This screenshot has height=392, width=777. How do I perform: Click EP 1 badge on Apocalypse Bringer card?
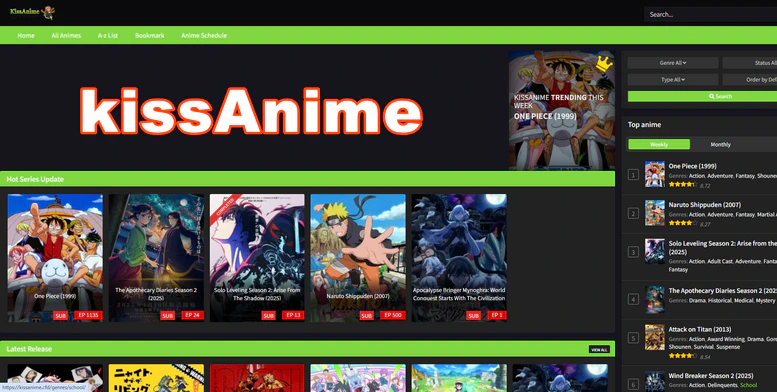[497, 315]
